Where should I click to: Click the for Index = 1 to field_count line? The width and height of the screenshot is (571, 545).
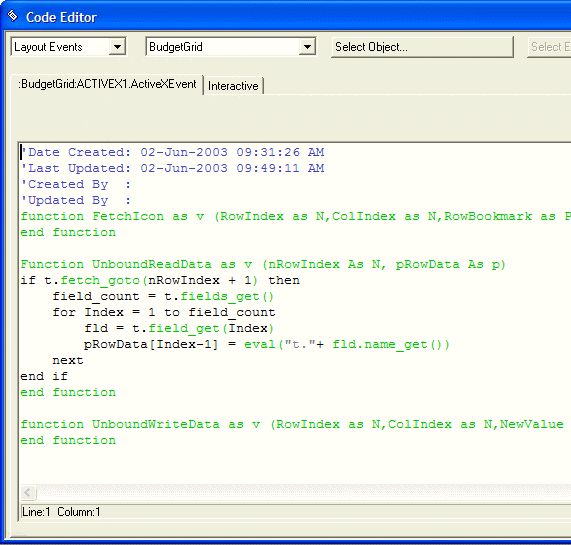(164, 312)
